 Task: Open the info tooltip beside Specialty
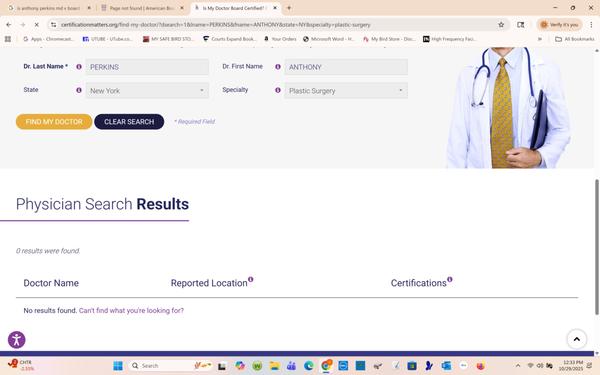278,90
